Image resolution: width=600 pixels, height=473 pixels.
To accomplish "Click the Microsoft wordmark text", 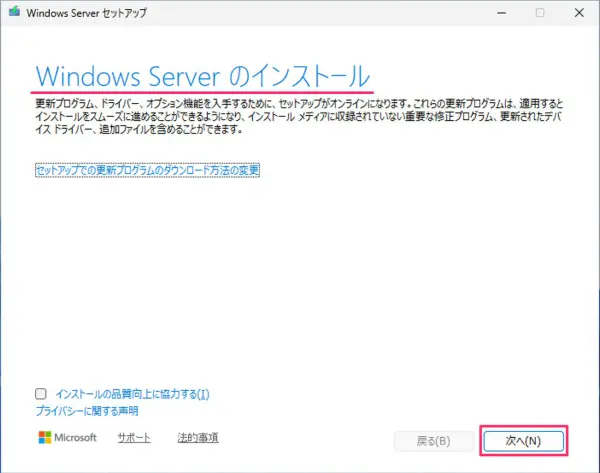I will click(76, 438).
